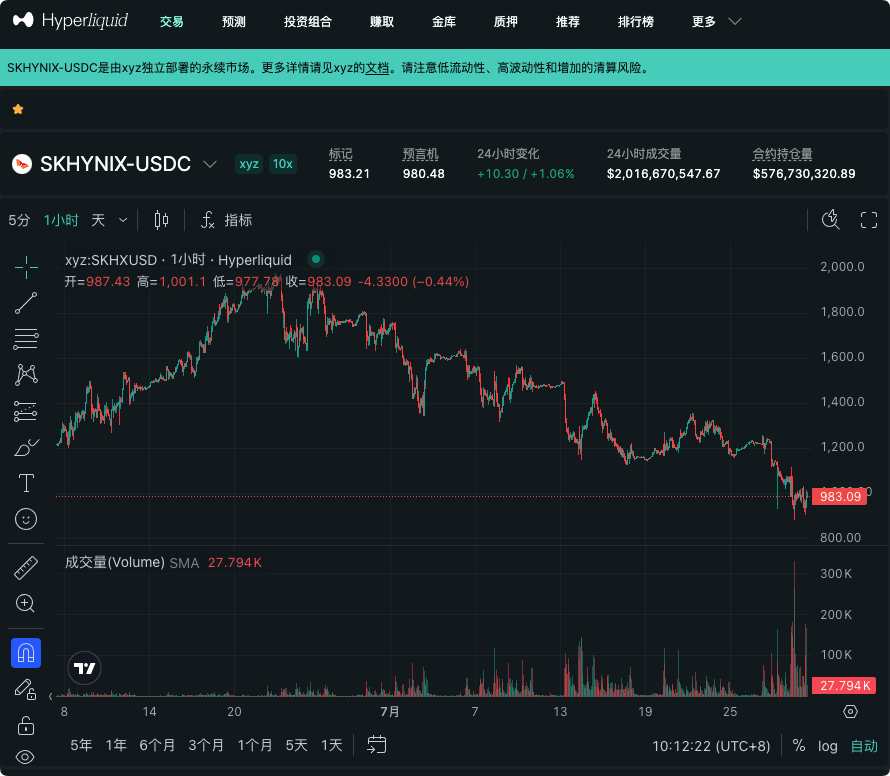Click the red 983.09 price label
Screen dimensions: 890x776
click(x=839, y=497)
